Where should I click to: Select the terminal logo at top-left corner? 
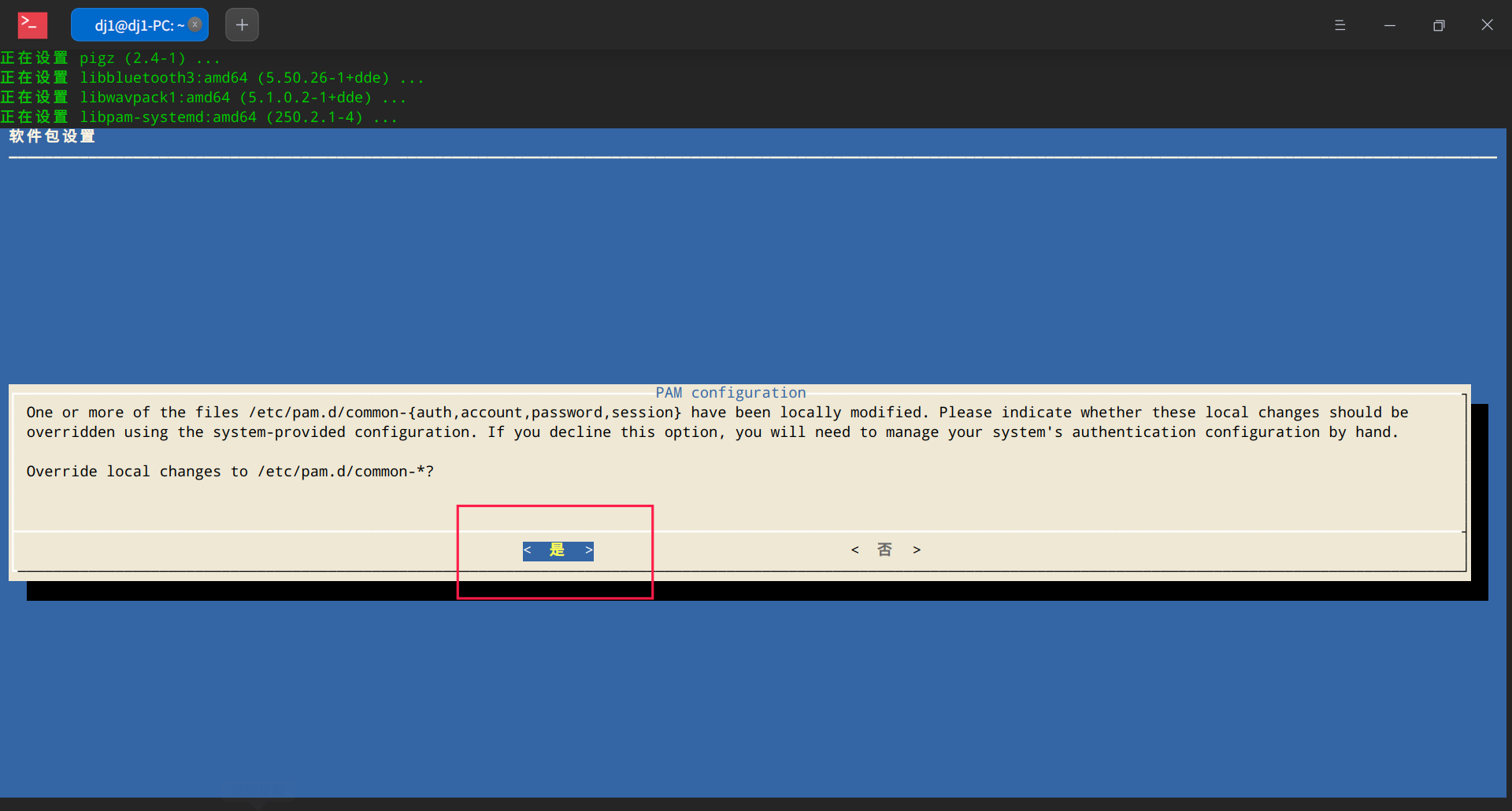click(x=31, y=24)
